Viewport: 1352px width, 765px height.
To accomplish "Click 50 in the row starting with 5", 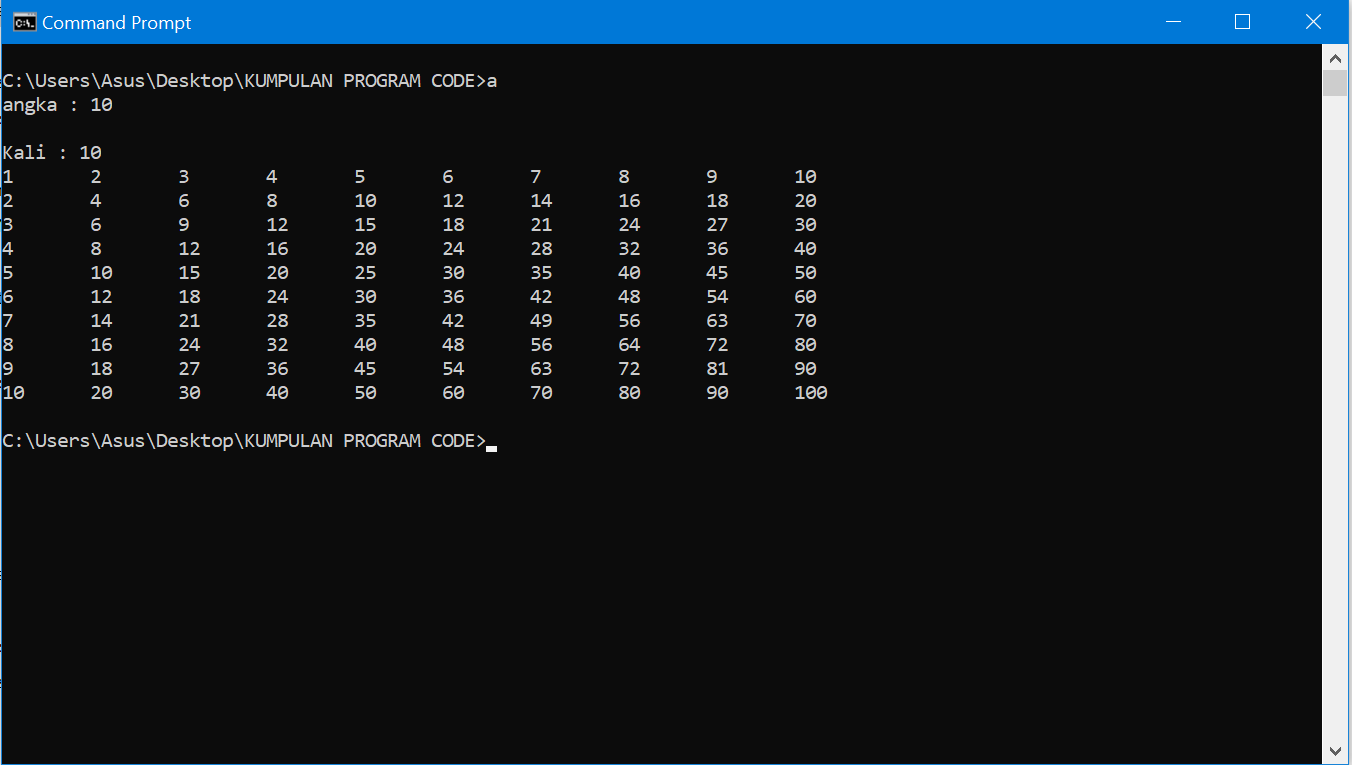I will point(805,273).
